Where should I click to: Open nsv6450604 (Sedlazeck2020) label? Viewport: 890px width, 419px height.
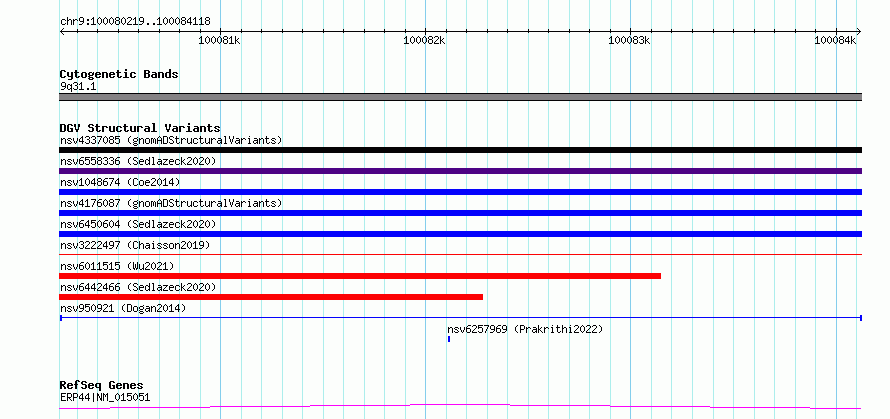(138, 224)
